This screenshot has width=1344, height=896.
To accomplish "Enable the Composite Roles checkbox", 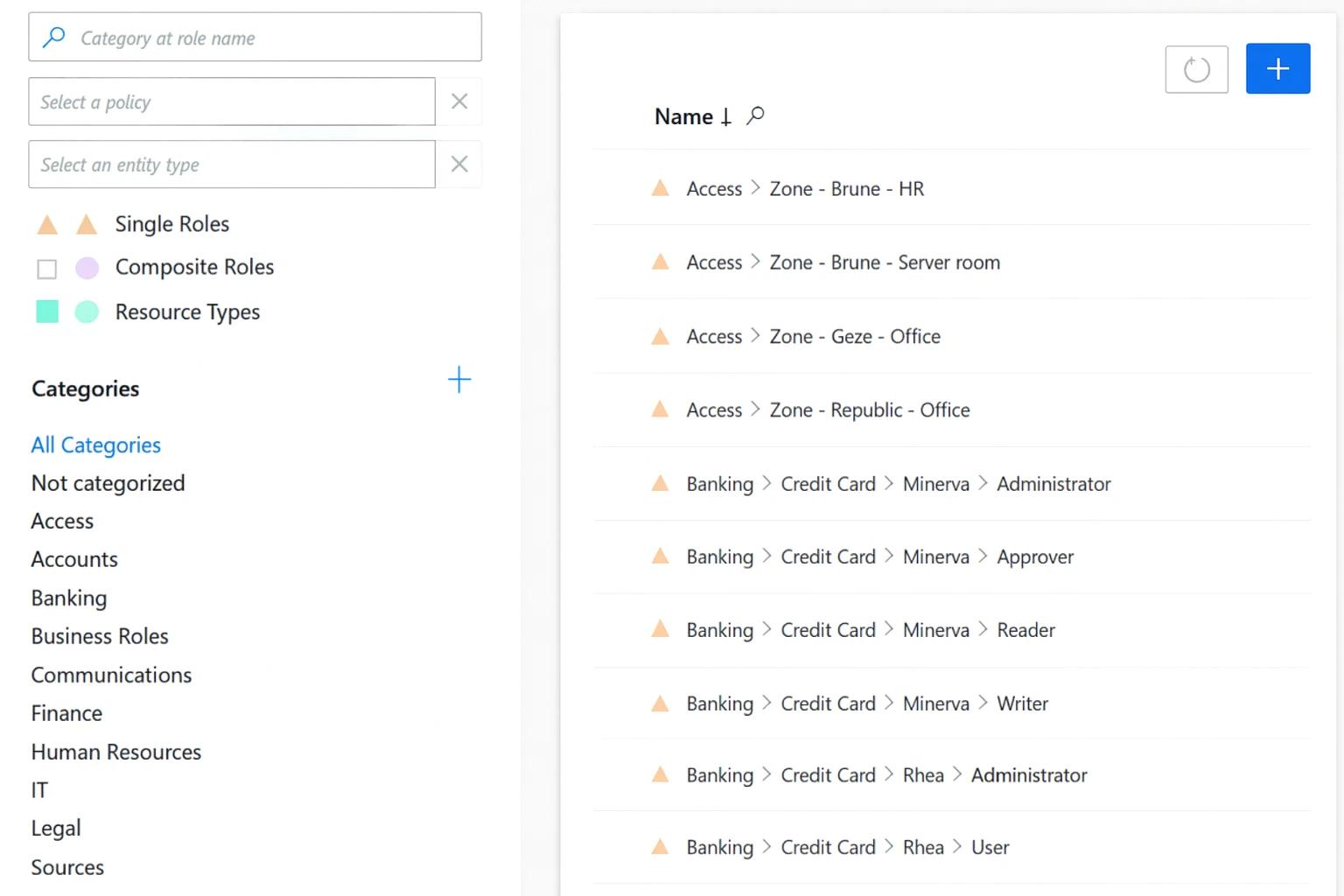I will tap(46, 269).
